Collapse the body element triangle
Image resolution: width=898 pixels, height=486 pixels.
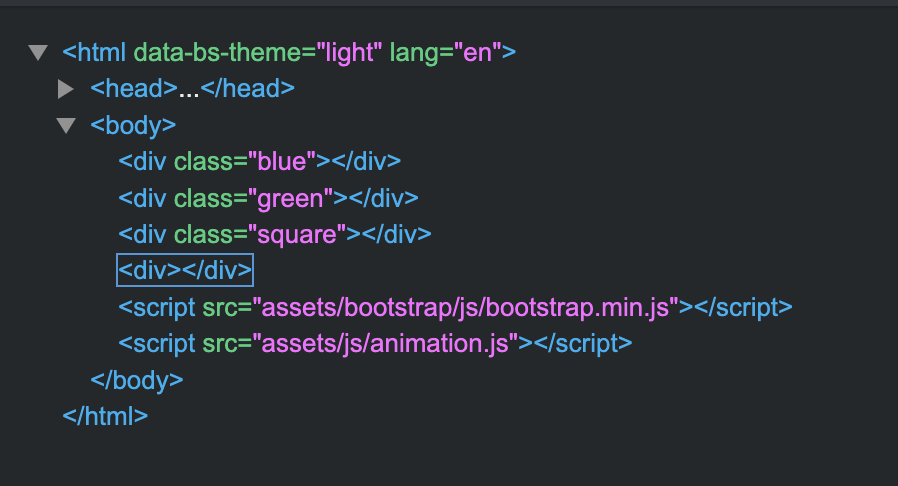(x=66, y=125)
